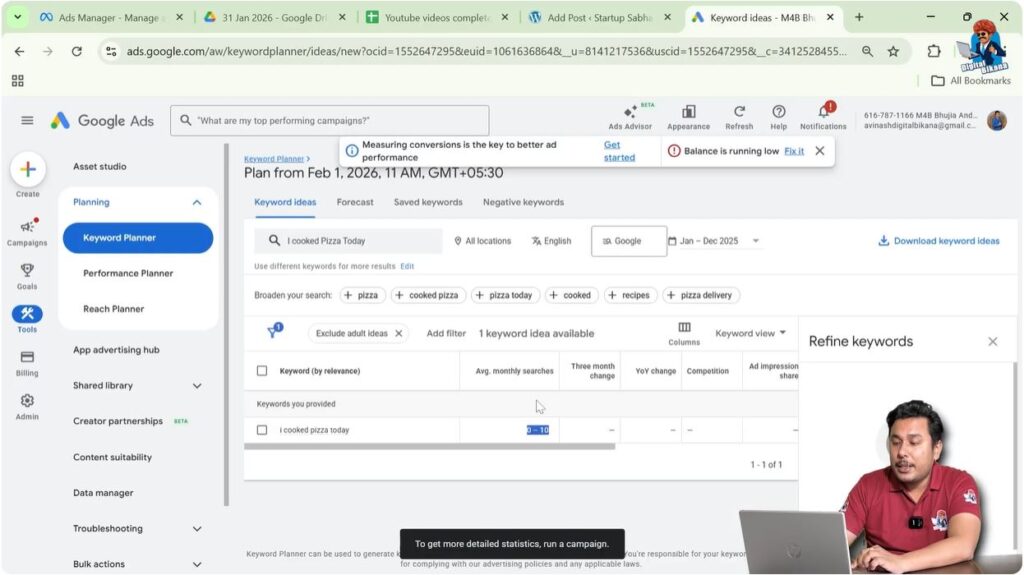Click the Download keyword ideas link
Image resolution: width=1024 pixels, height=575 pixels.
(x=938, y=240)
